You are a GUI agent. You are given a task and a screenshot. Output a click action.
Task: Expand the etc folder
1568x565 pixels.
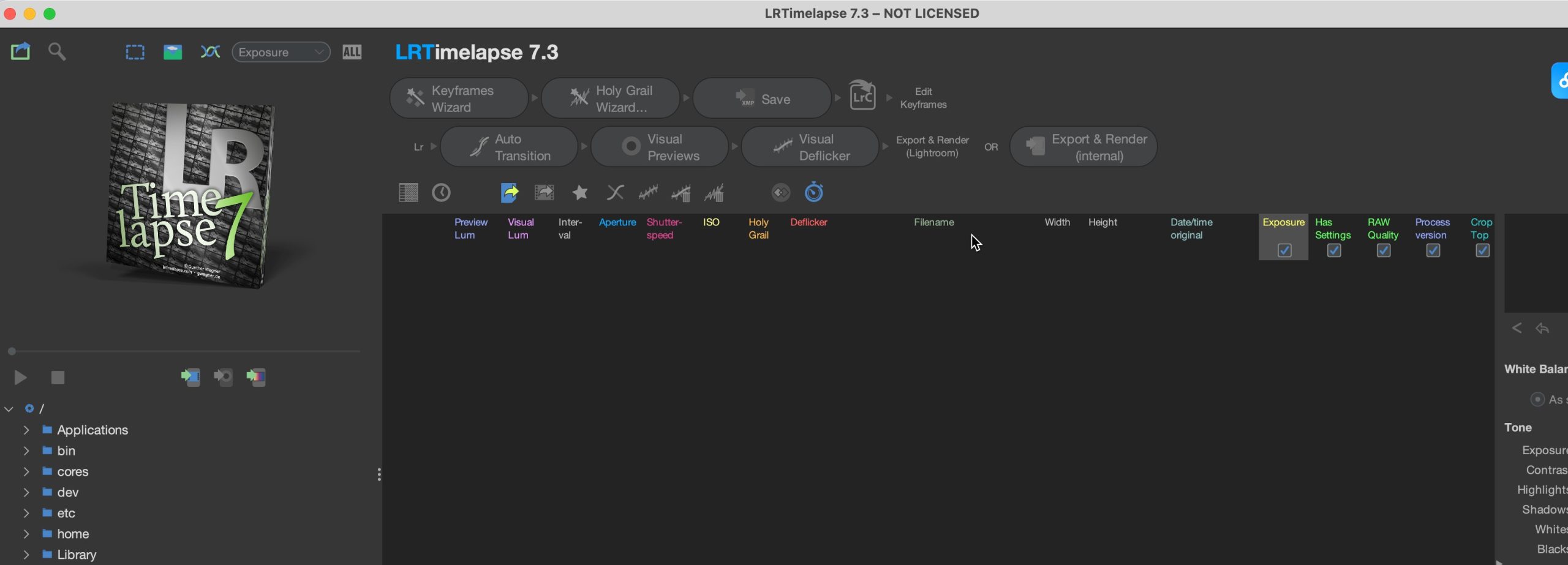coord(26,513)
